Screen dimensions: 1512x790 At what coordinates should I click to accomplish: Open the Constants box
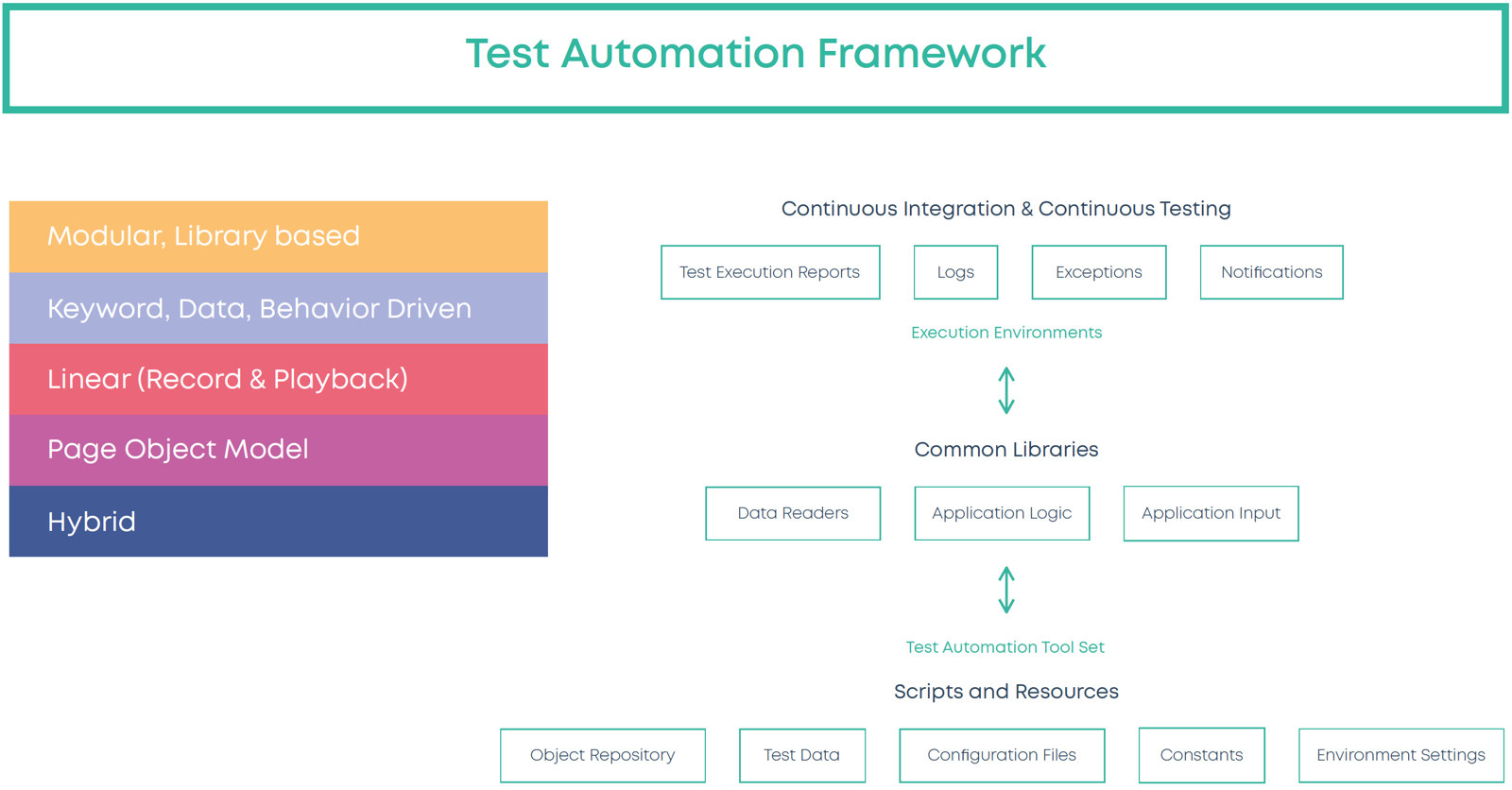click(1201, 755)
